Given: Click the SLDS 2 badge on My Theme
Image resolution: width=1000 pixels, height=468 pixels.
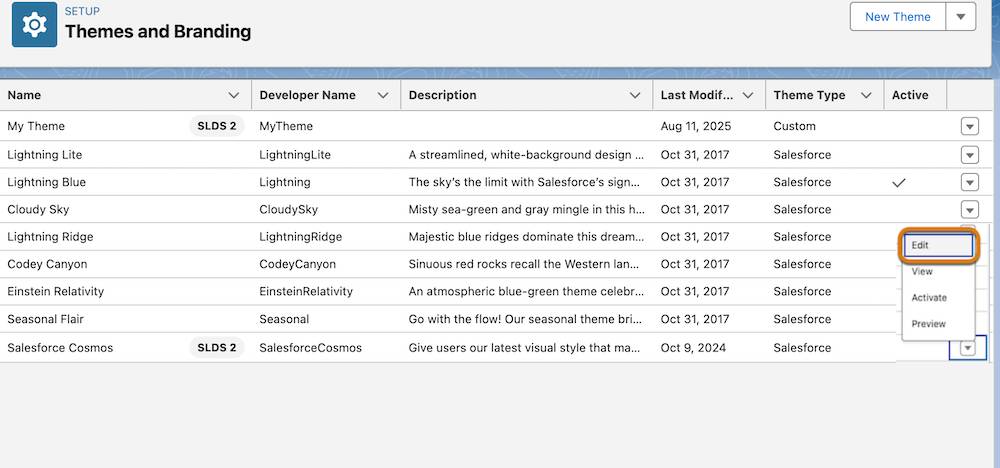Looking at the screenshot, I should point(217,126).
